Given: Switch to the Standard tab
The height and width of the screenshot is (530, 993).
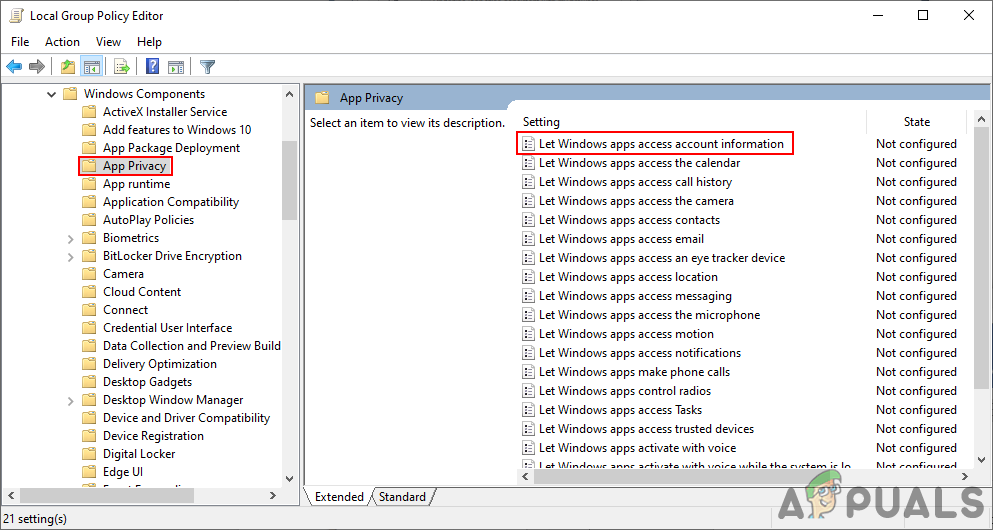Looking at the screenshot, I should pos(402,497).
